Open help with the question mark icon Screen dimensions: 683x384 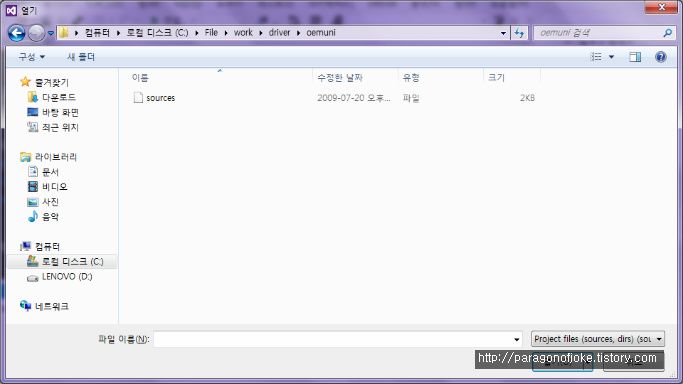tap(661, 57)
